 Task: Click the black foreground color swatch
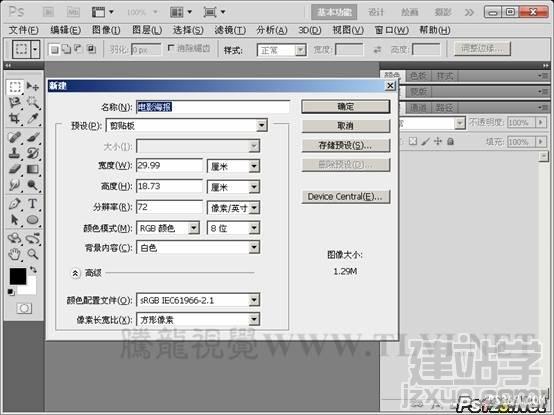pyautogui.click(x=18, y=276)
